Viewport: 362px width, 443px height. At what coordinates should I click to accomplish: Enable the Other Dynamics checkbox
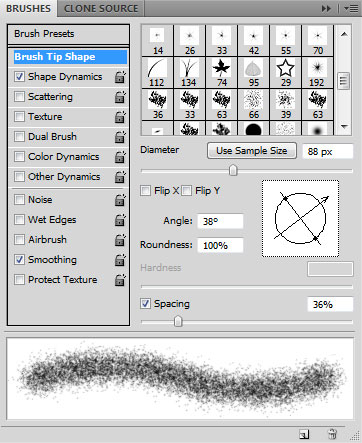tap(19, 177)
